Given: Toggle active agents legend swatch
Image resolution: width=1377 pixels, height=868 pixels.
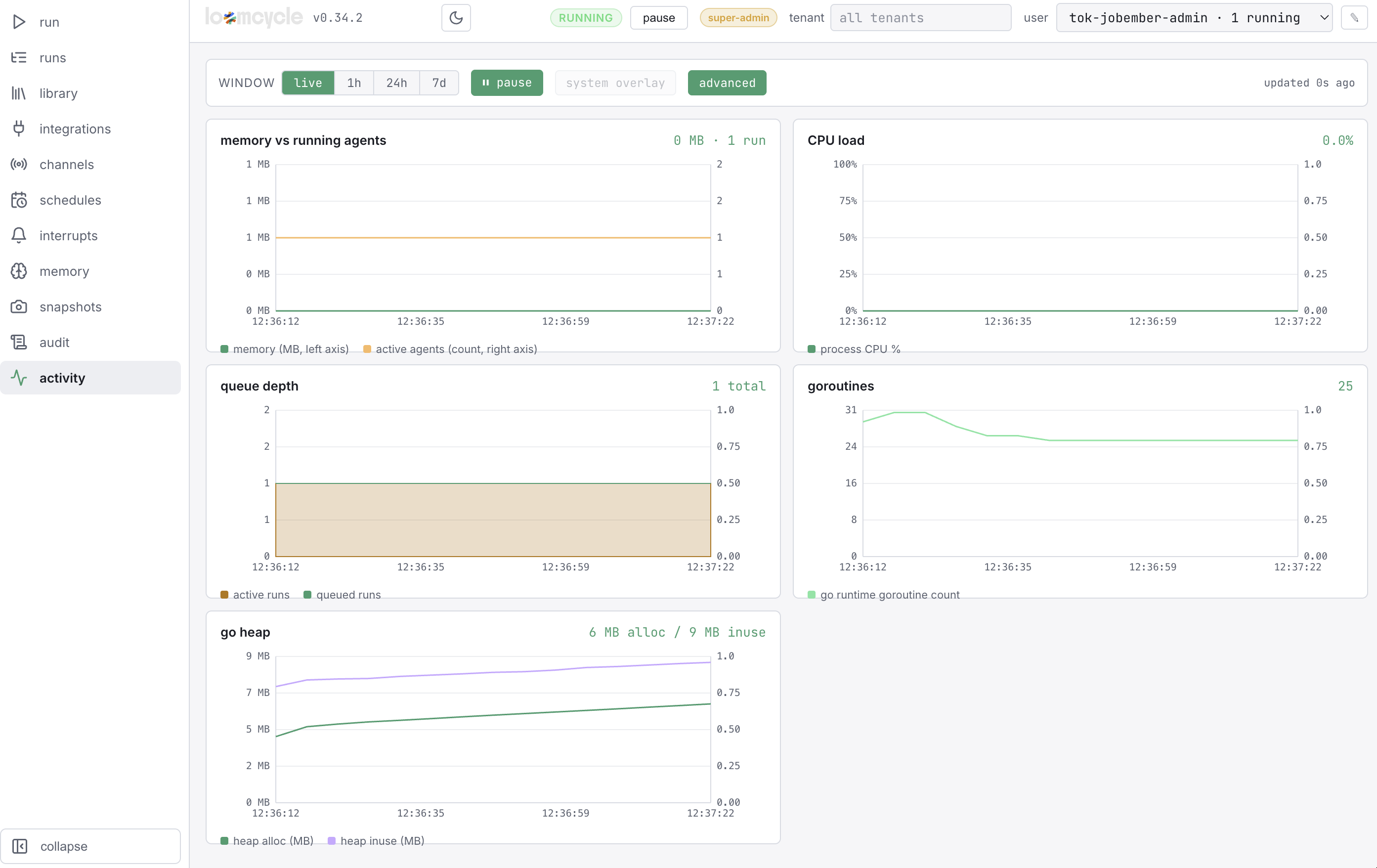Looking at the screenshot, I should [367, 349].
